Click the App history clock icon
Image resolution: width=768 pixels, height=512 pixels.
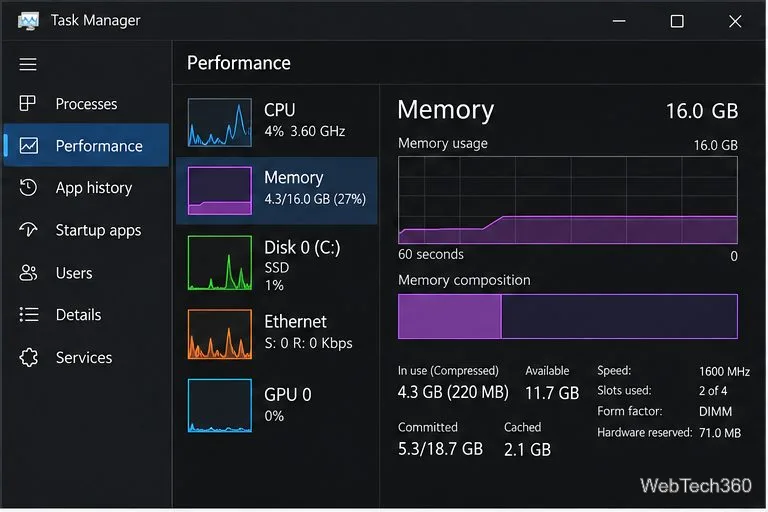28,188
